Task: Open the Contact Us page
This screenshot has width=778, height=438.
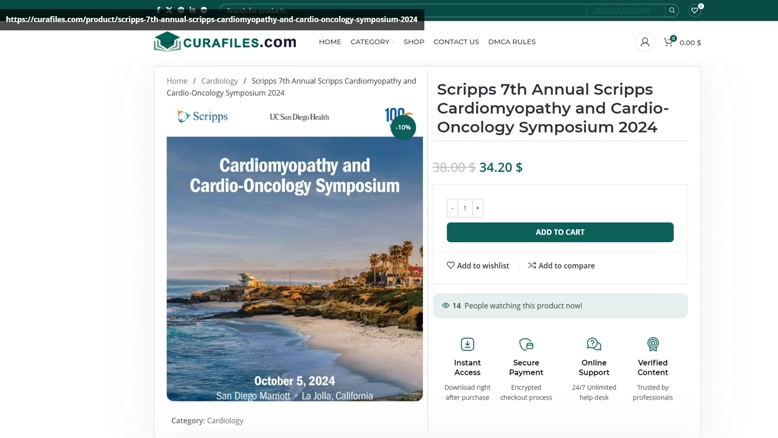Action: [x=456, y=42]
